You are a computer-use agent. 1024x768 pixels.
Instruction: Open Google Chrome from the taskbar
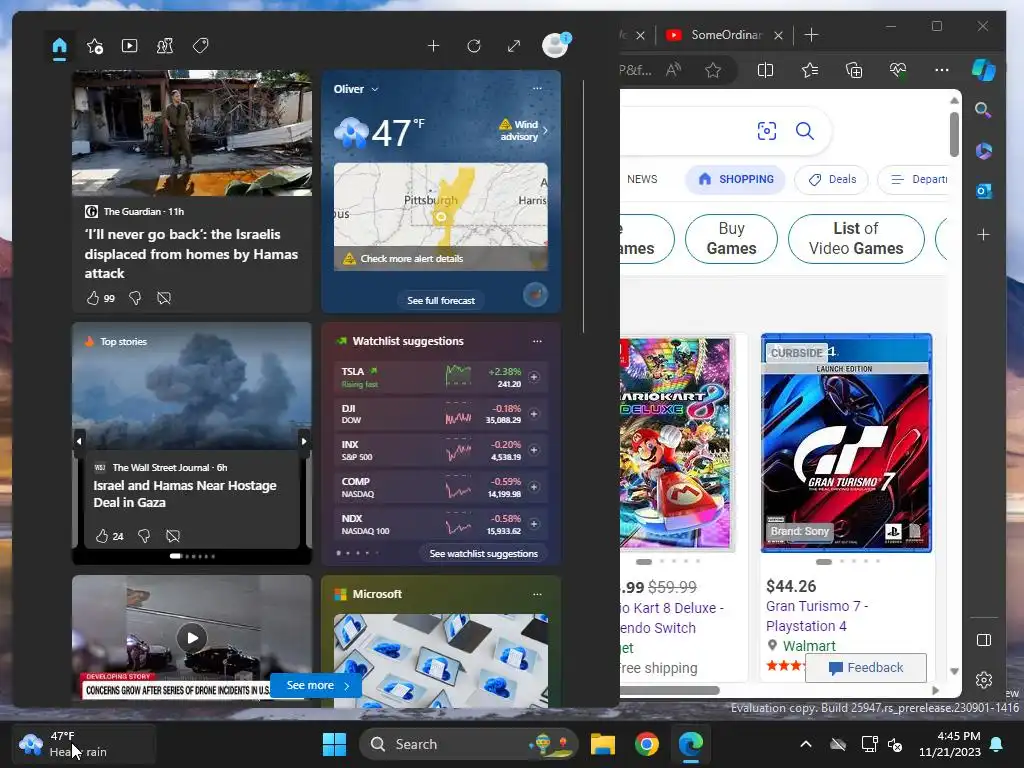647,744
